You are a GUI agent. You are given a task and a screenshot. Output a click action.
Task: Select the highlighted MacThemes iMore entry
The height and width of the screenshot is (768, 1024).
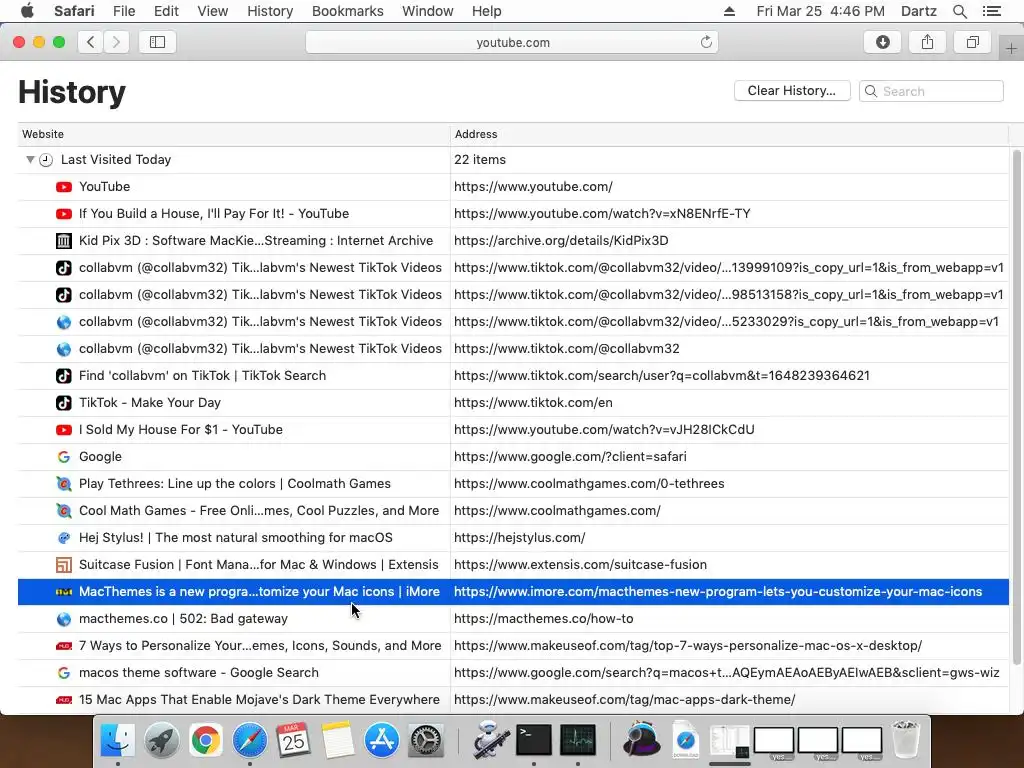(x=513, y=592)
